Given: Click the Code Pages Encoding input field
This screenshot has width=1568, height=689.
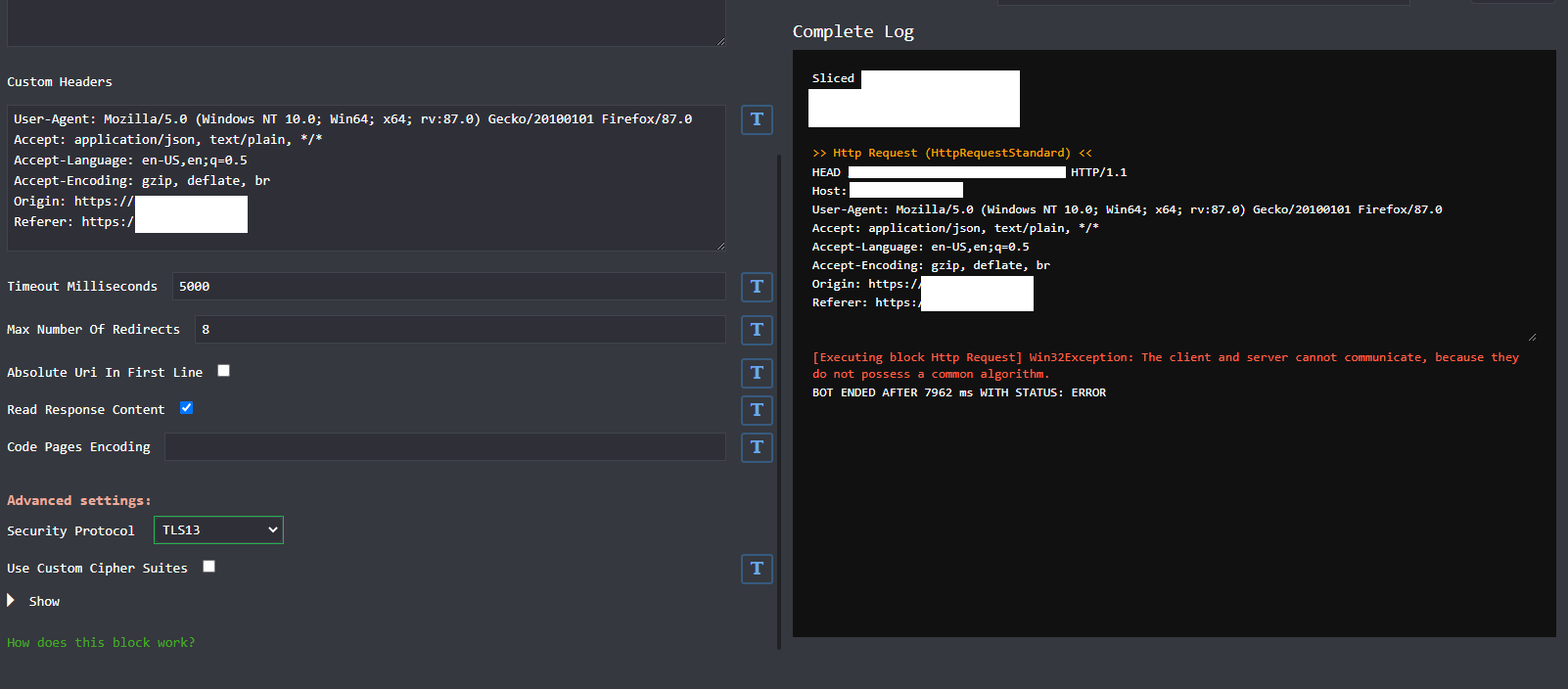Looking at the screenshot, I should [x=445, y=447].
